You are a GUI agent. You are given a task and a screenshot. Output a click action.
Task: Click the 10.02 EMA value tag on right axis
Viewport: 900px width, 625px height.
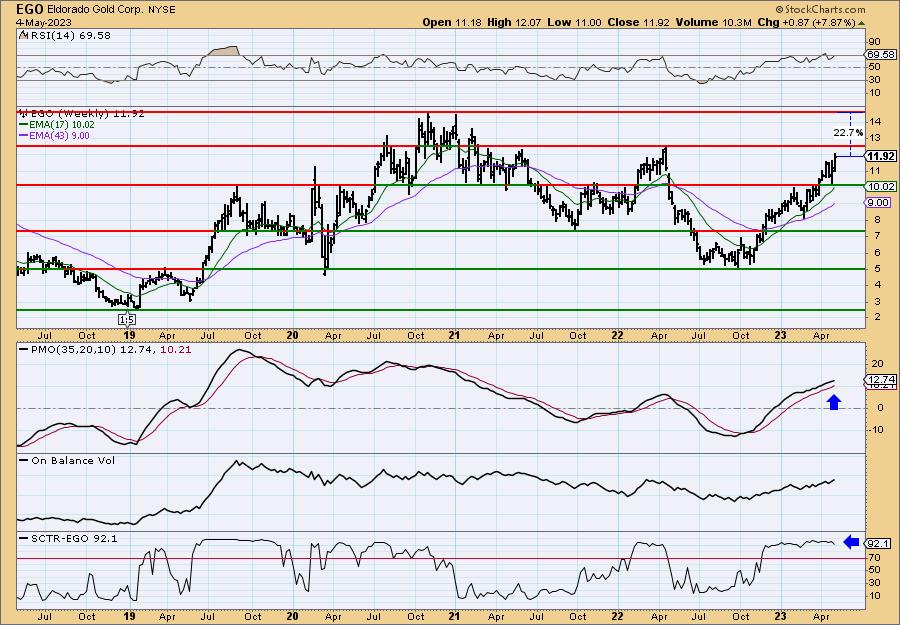882,187
